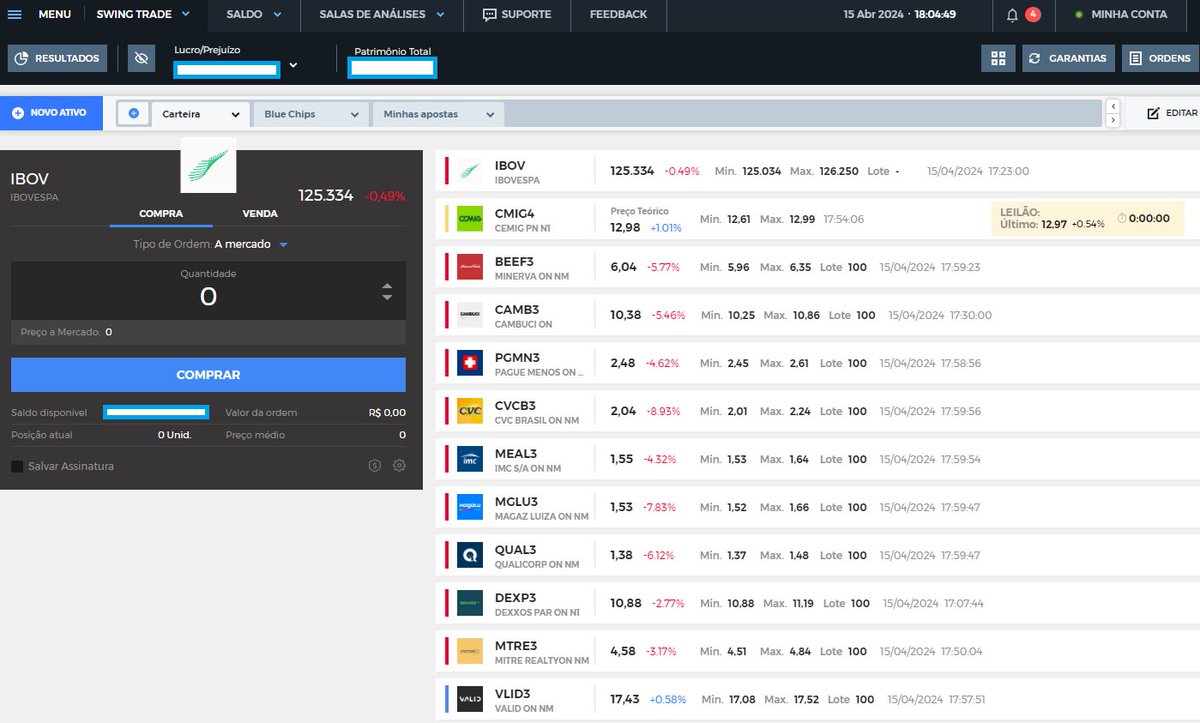Viewport: 1200px width, 723px height.
Task: Open the grid layout view icon
Action: coord(998,58)
